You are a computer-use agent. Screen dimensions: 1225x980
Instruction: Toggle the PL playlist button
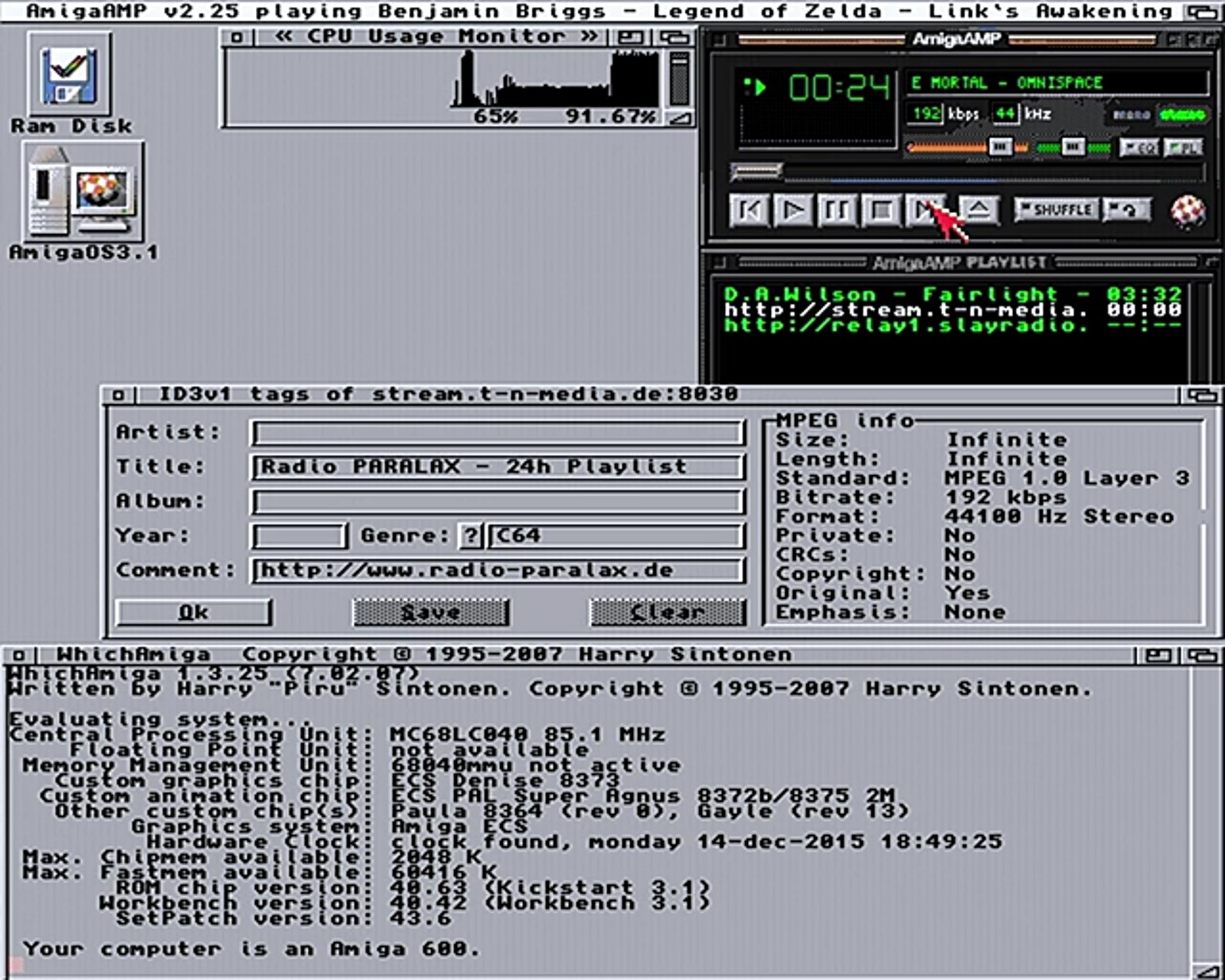(1184, 148)
